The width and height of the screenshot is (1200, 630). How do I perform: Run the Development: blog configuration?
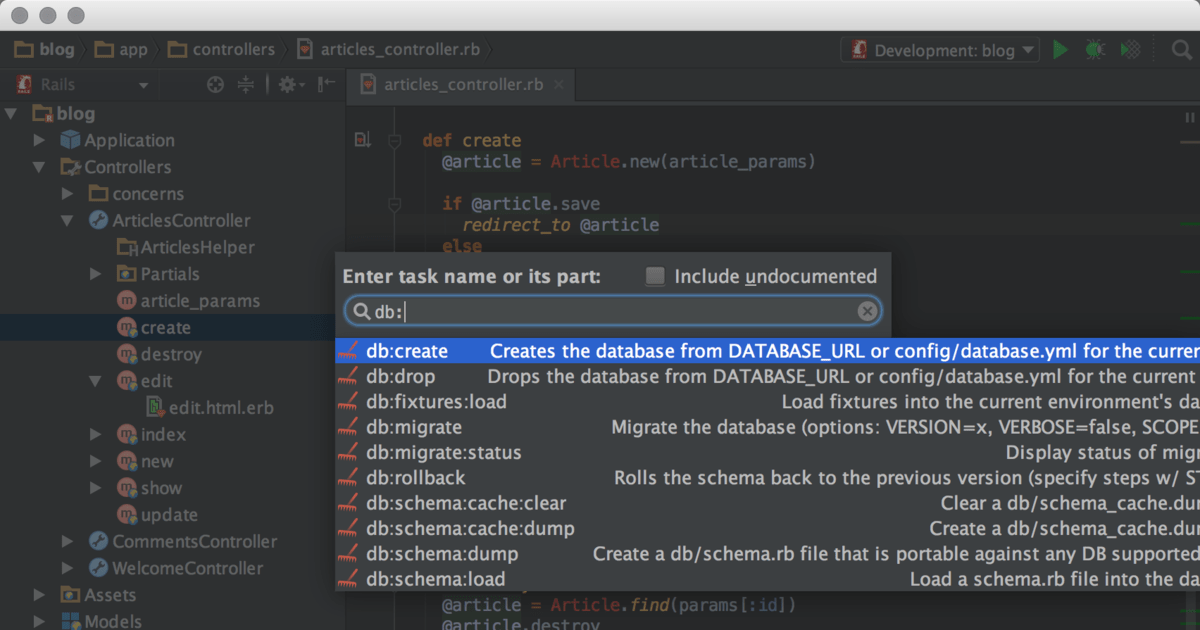(x=1060, y=49)
